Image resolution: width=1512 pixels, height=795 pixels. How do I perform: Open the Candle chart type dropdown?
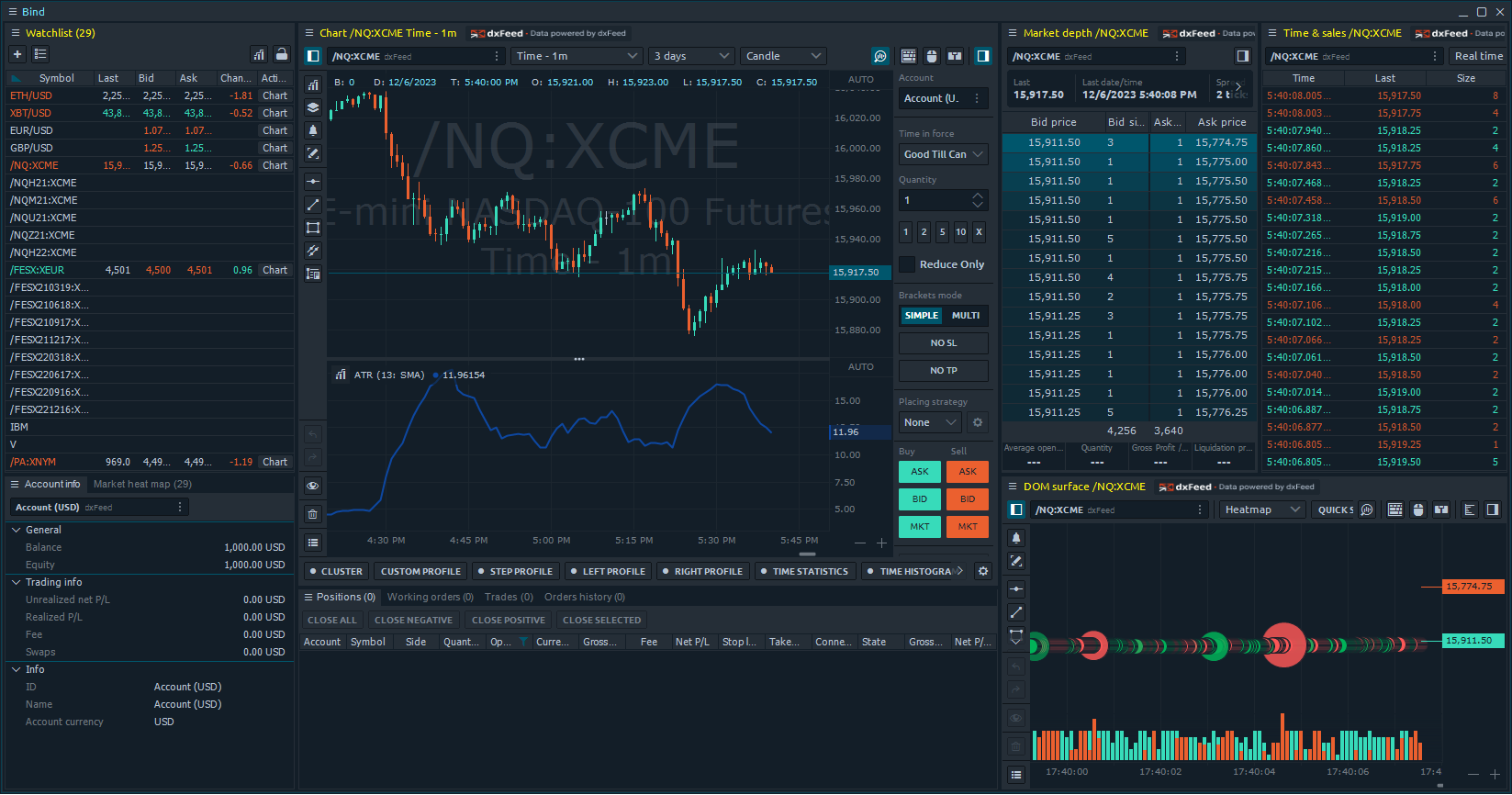(x=783, y=56)
